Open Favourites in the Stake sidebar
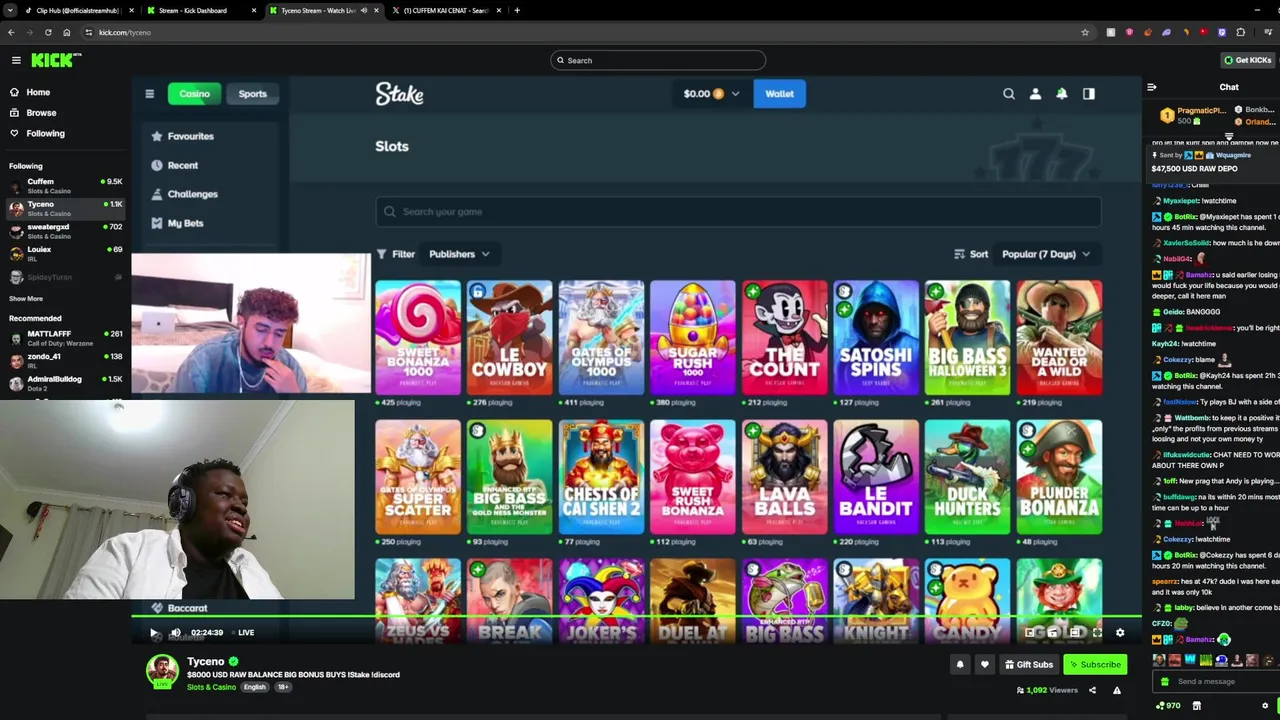Screen dimensions: 1280x720 (182, 136)
